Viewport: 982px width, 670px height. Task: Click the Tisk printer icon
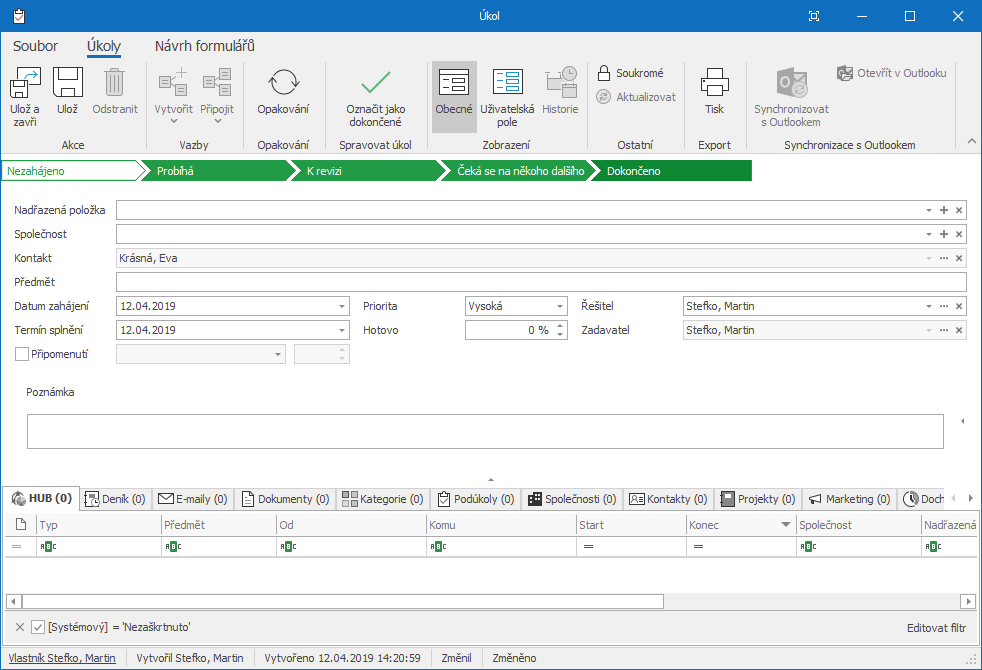[x=714, y=83]
